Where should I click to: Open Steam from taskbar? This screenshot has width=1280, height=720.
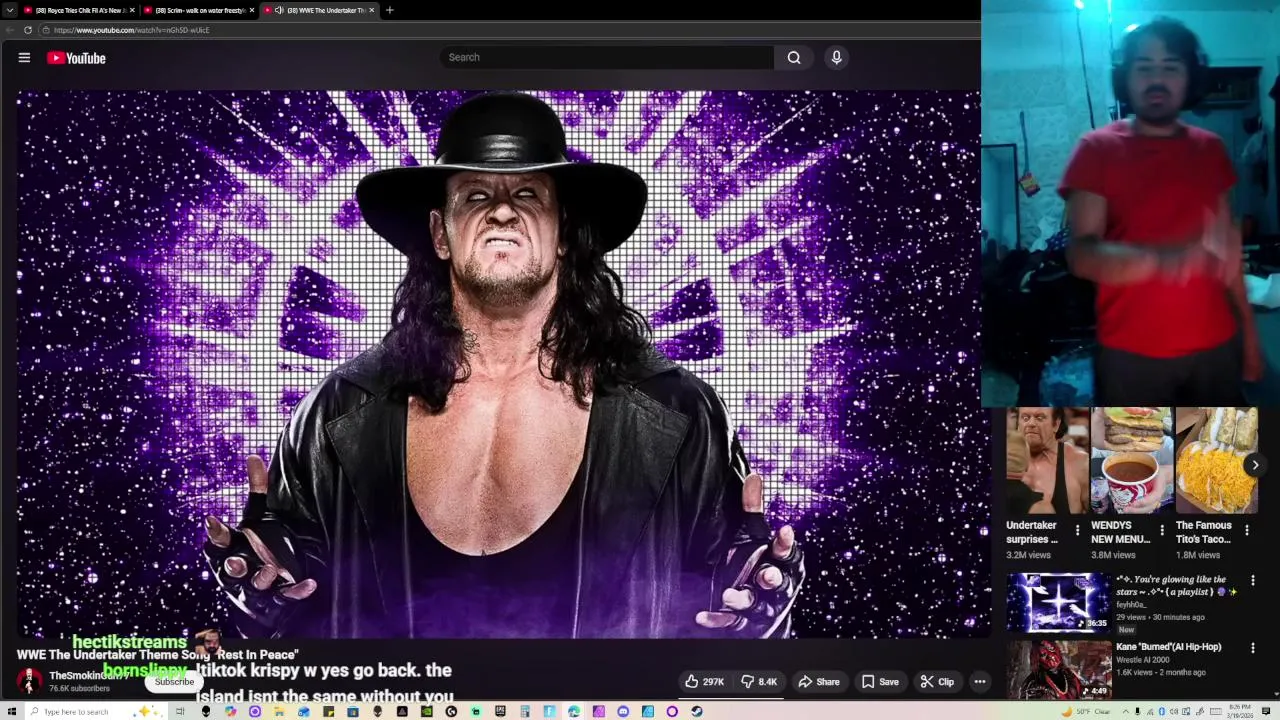coord(696,711)
